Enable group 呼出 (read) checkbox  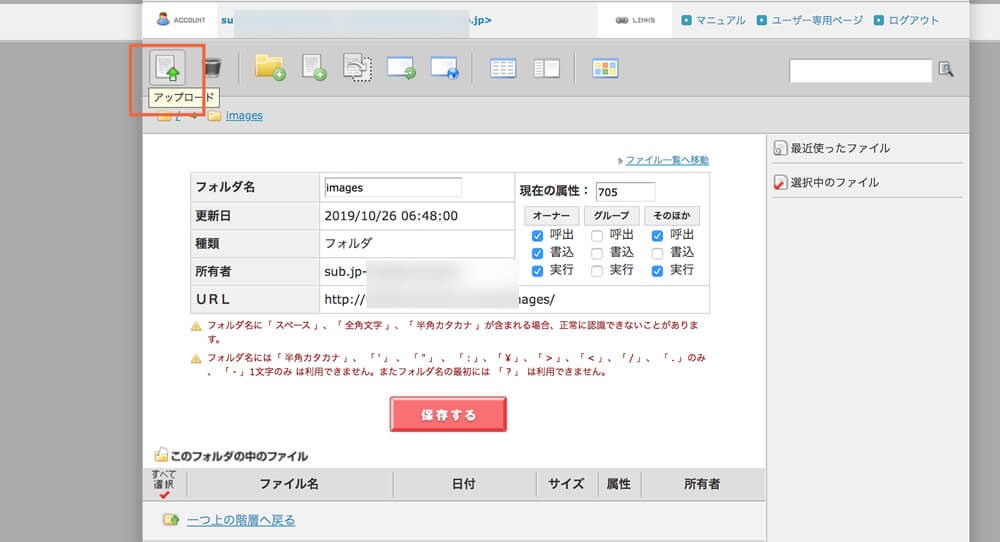[x=597, y=236]
